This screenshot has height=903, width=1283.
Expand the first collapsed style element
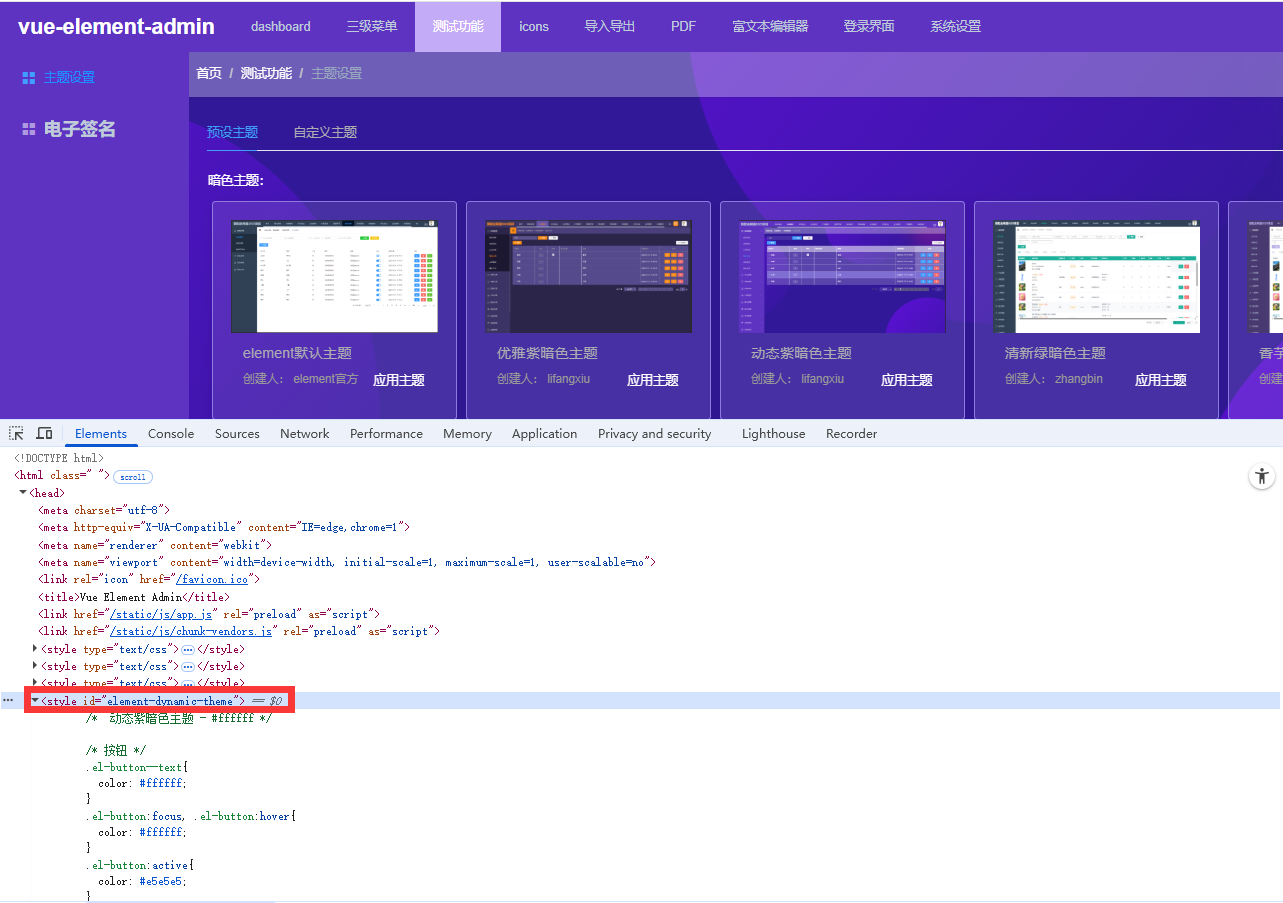click(35, 648)
